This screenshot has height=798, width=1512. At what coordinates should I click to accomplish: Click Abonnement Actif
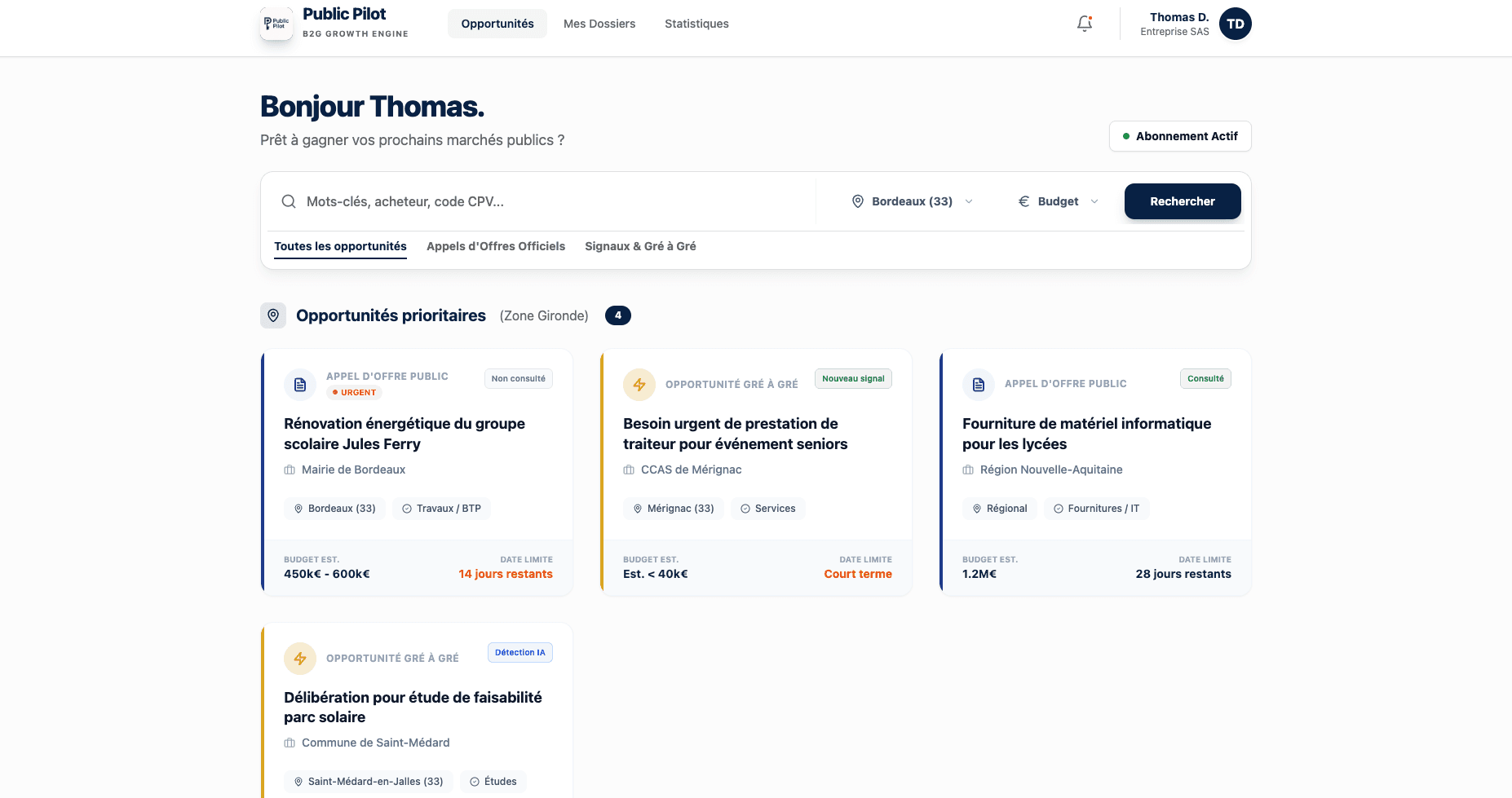1180,136
